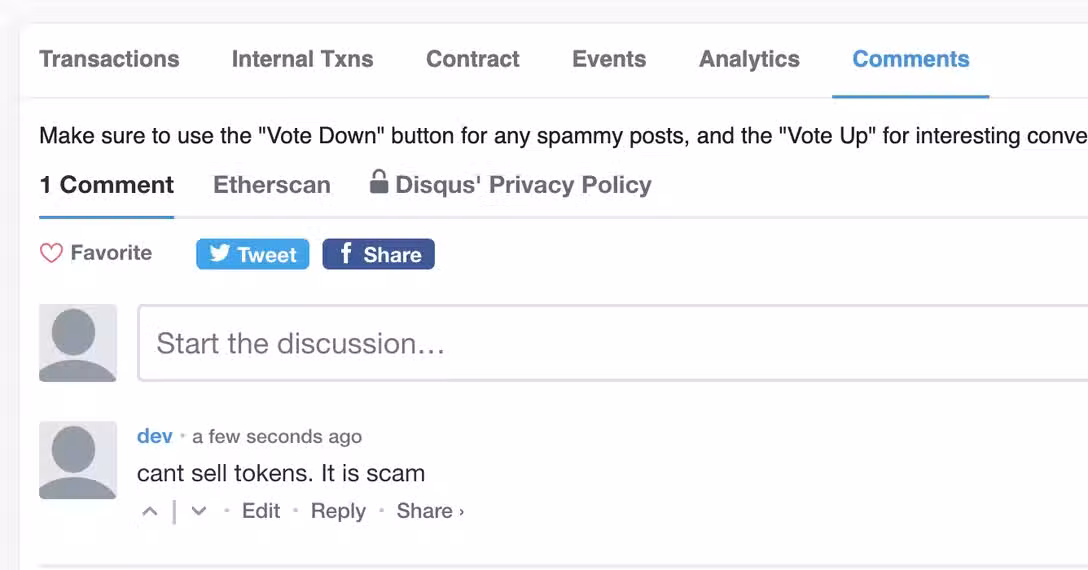Reply to dev's scam comment
This screenshot has width=1088, height=570.
click(338, 511)
